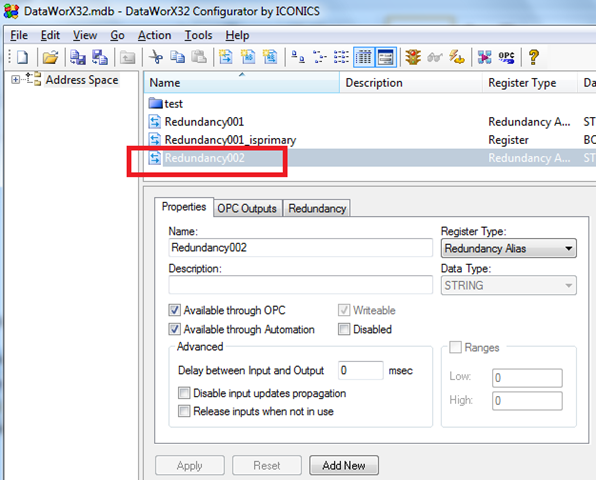Click the Copy toolbar icon
Image resolution: width=596 pixels, height=480 pixels.
pos(177,57)
